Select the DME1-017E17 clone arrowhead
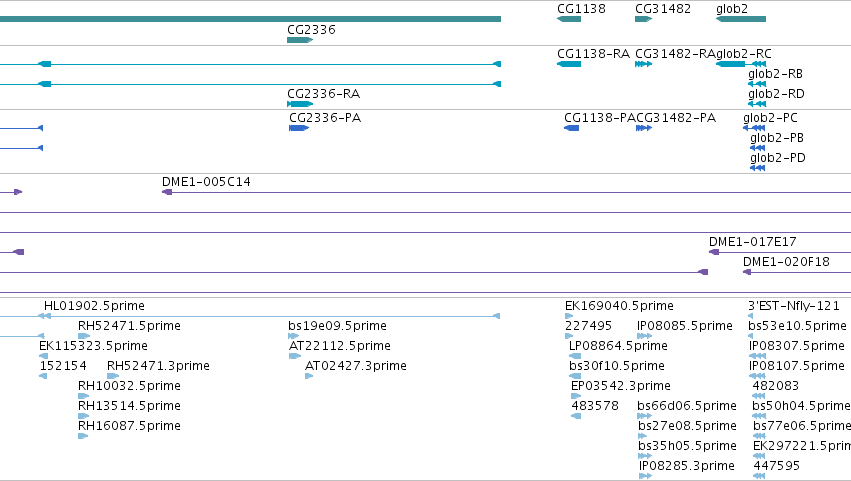 click(x=714, y=252)
